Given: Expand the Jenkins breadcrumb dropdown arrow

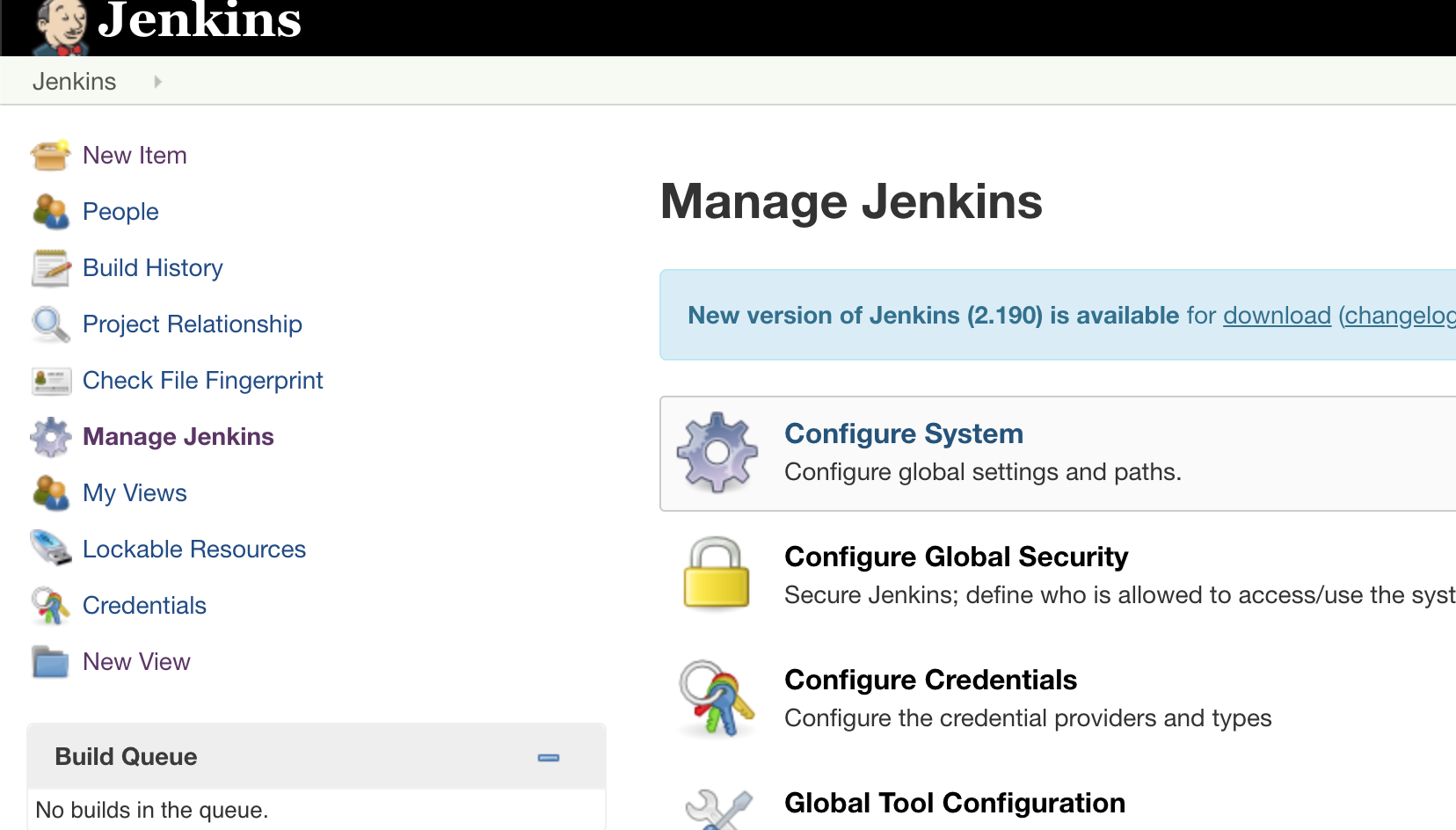Looking at the screenshot, I should [x=157, y=82].
